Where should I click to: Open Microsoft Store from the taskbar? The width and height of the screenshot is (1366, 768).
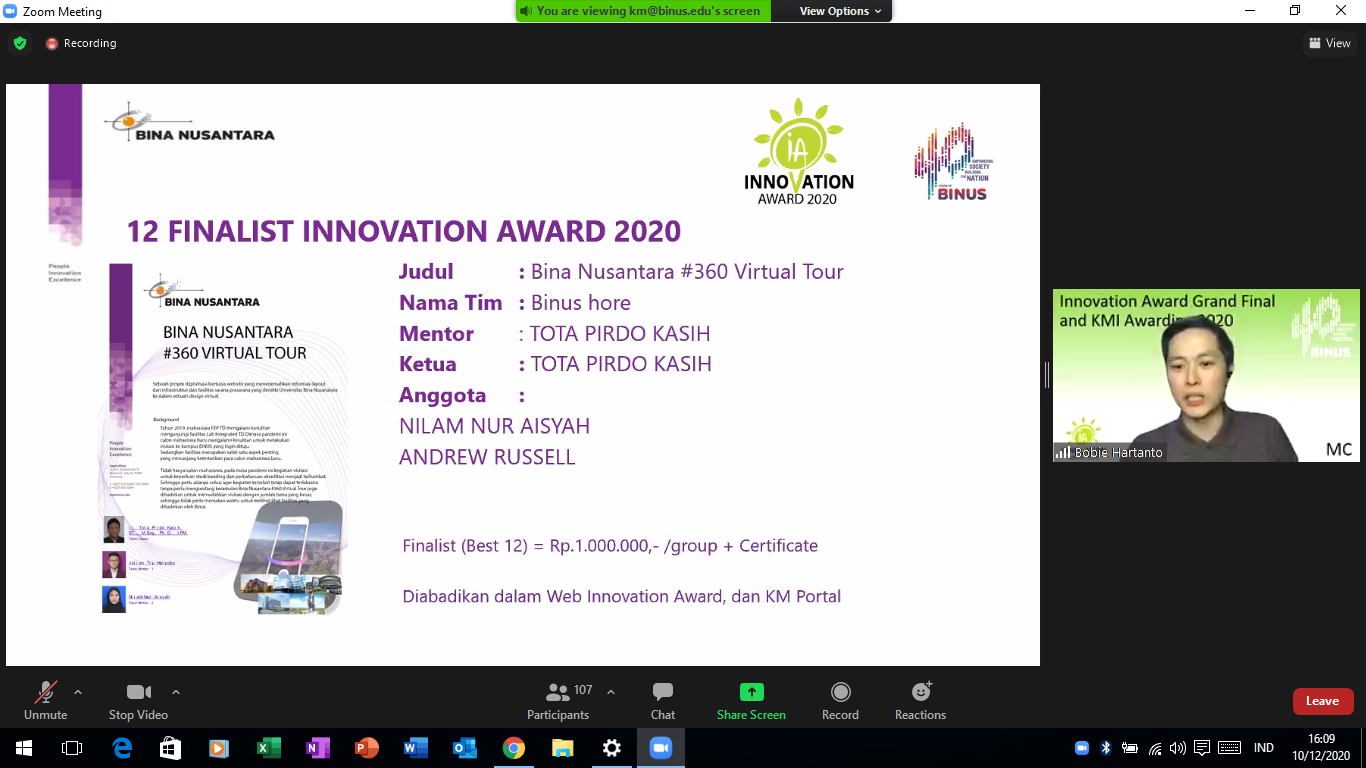click(x=171, y=748)
